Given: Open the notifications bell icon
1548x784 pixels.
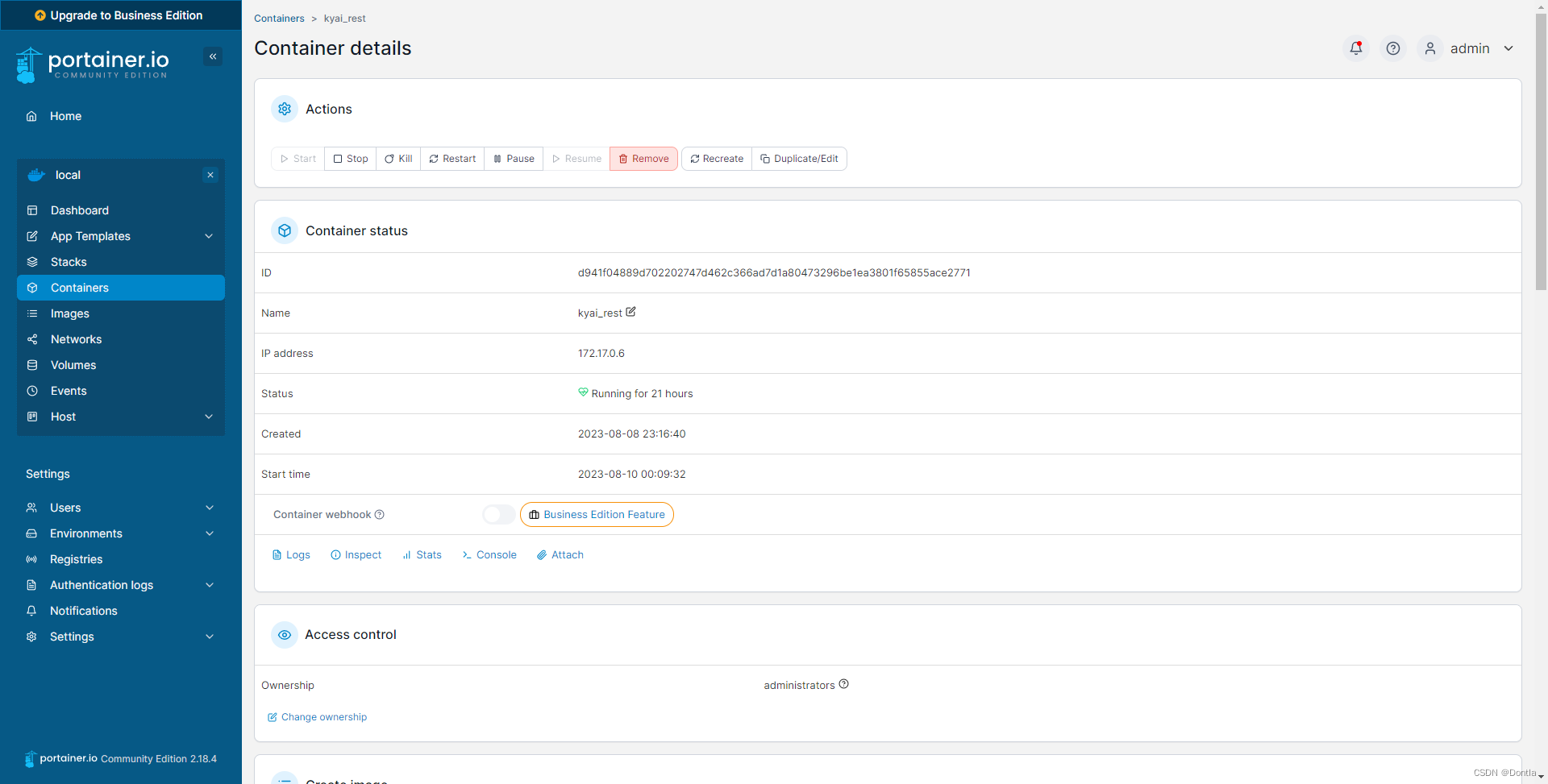Looking at the screenshot, I should click(1356, 48).
